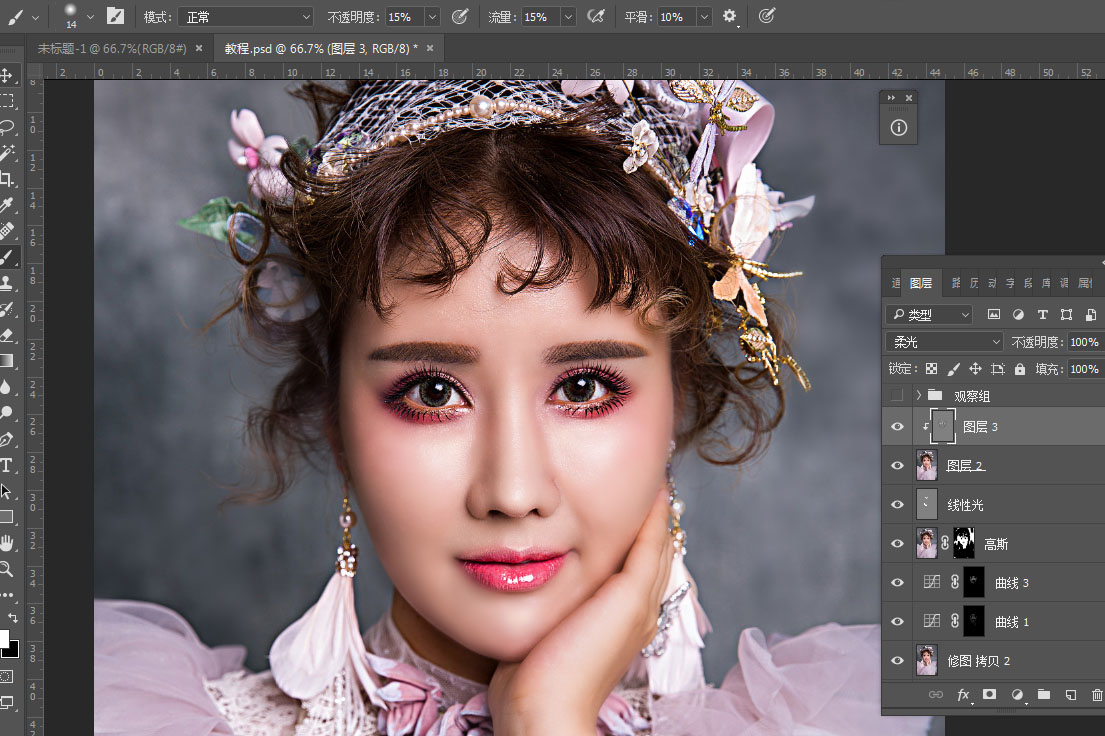Select the Zoom tool

(x=7, y=569)
